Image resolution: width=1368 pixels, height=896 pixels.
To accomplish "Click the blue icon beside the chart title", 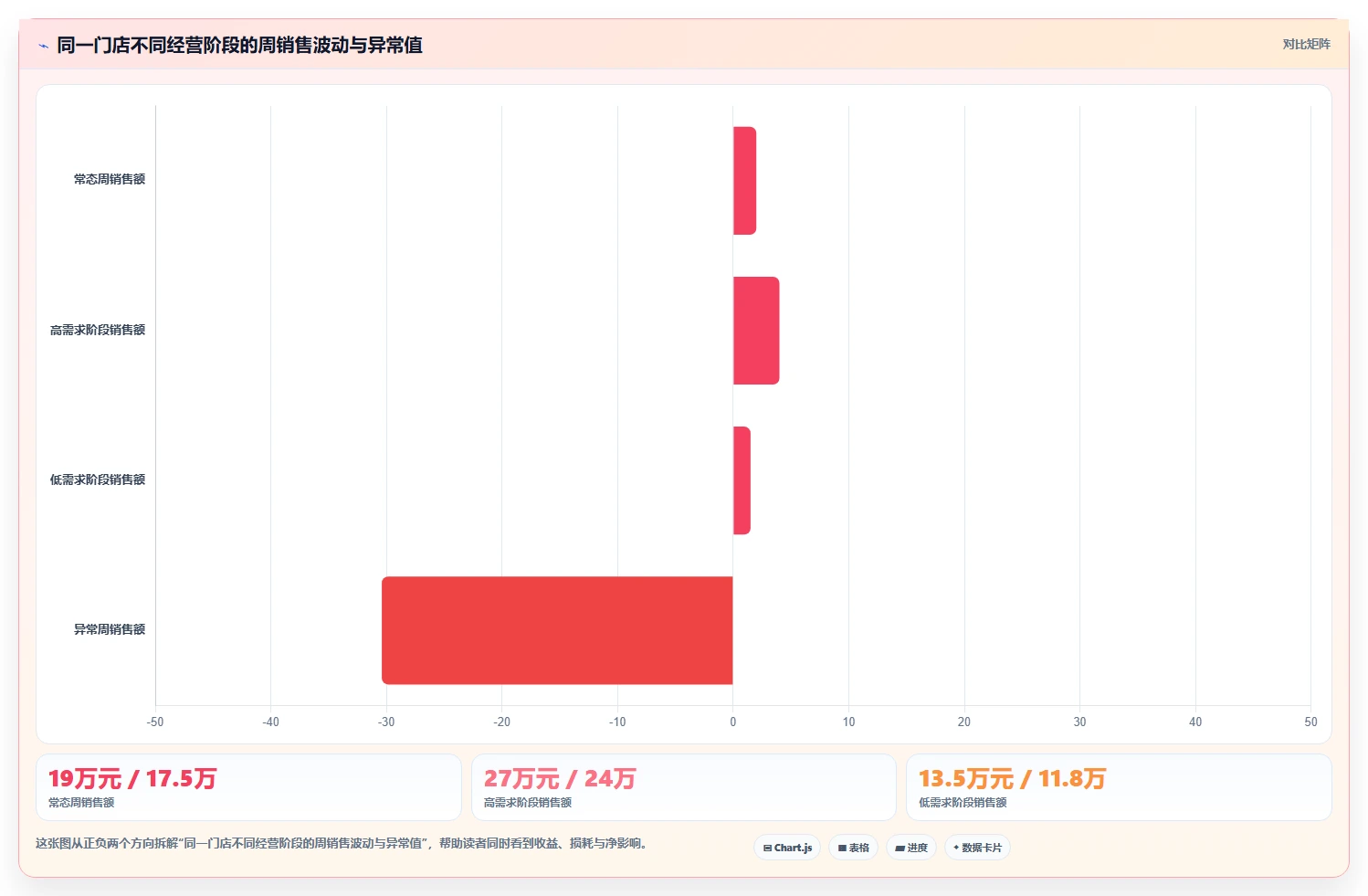I will [x=43, y=46].
